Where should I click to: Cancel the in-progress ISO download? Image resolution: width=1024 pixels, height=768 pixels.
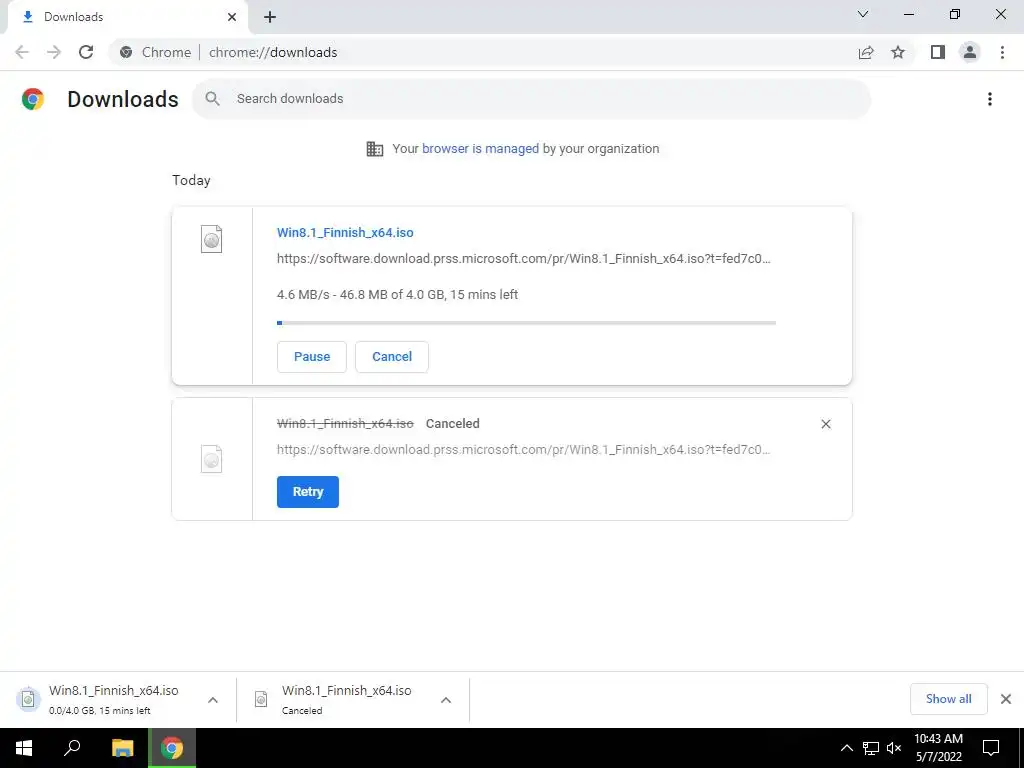pos(392,357)
